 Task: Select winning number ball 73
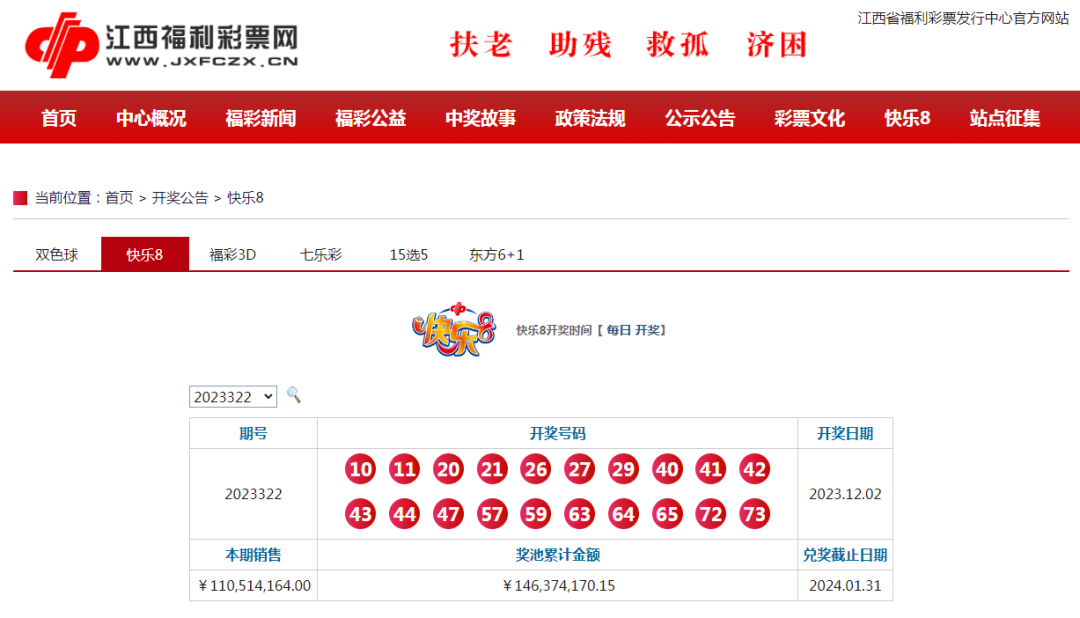click(754, 514)
